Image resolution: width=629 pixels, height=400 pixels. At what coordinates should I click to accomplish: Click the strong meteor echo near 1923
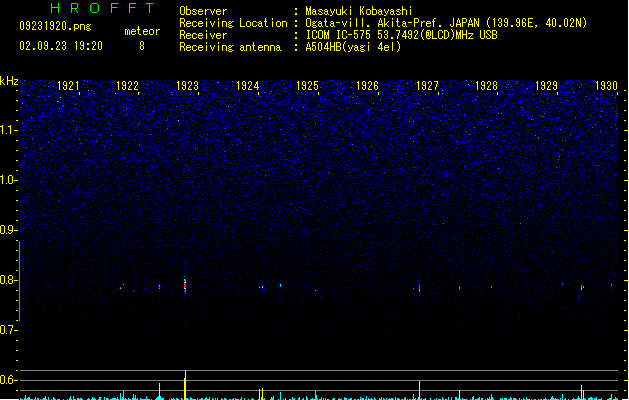click(x=185, y=285)
